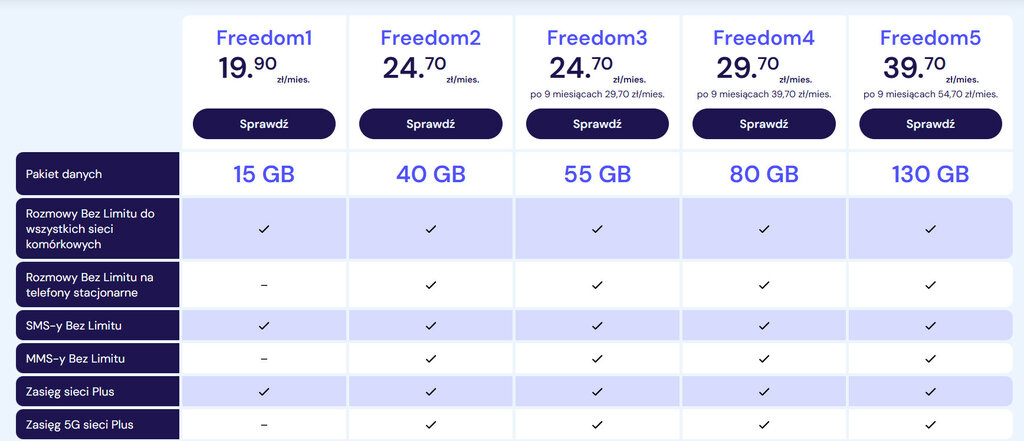Click the Freedom5 plan heading
This screenshot has height=441, width=1024.
[x=930, y=39]
